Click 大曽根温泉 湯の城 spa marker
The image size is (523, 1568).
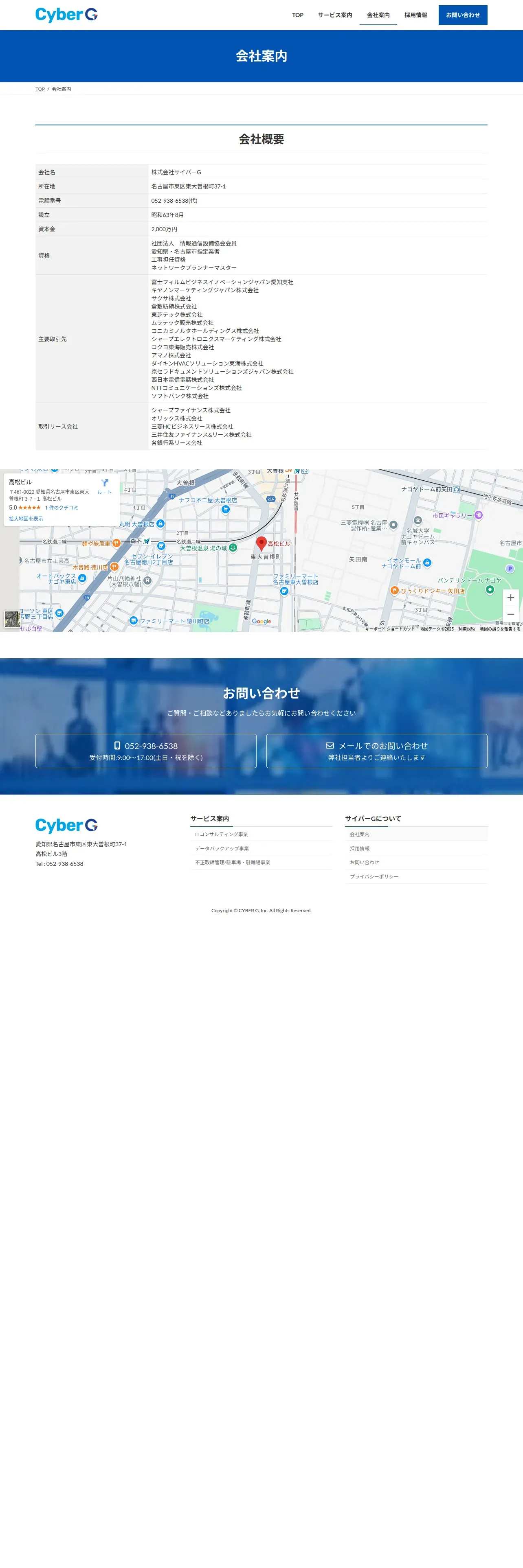coord(233,548)
